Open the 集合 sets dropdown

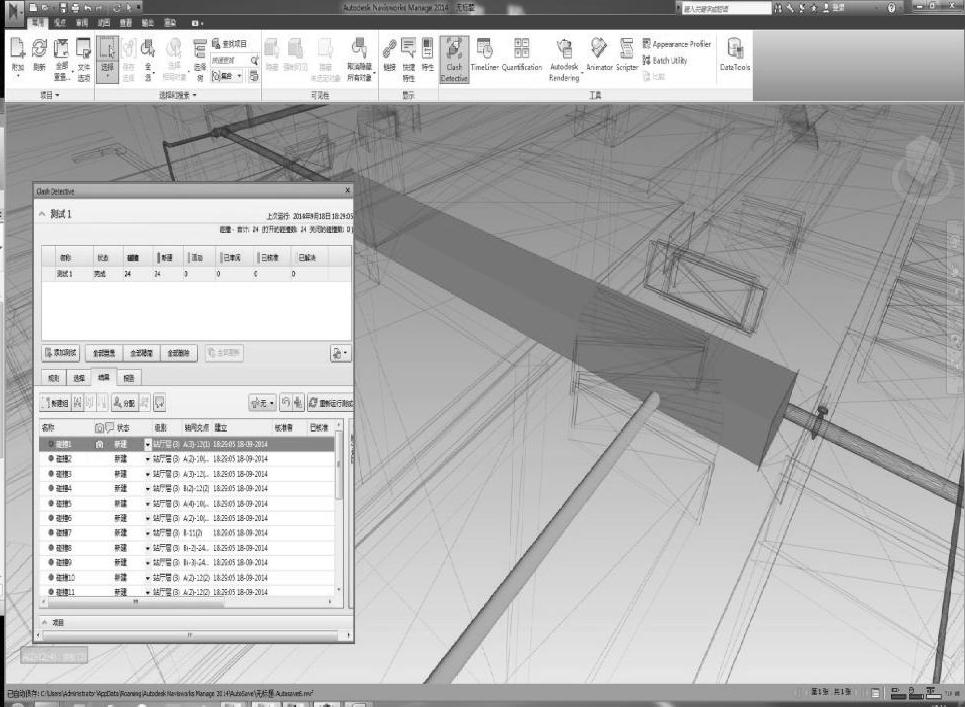[x=226, y=76]
